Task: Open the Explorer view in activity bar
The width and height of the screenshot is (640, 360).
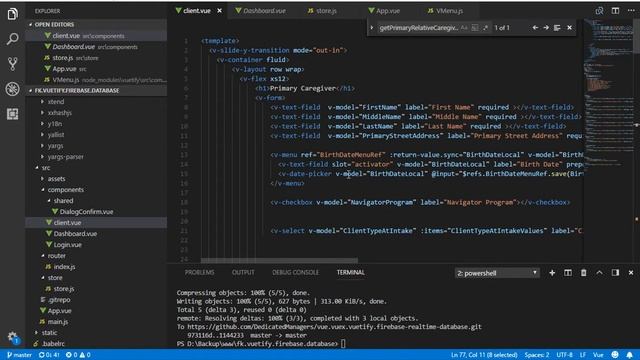Action: click(12, 14)
